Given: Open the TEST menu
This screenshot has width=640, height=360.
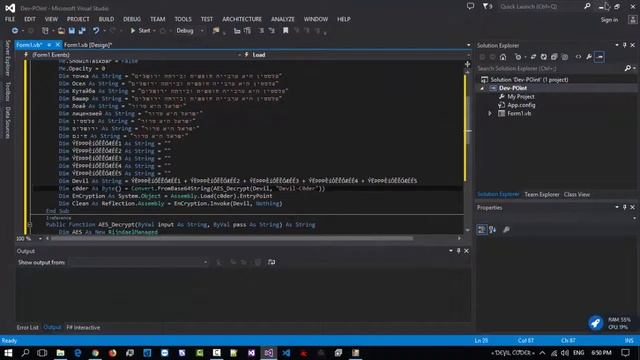Looking at the screenshot, I should [x=207, y=19].
